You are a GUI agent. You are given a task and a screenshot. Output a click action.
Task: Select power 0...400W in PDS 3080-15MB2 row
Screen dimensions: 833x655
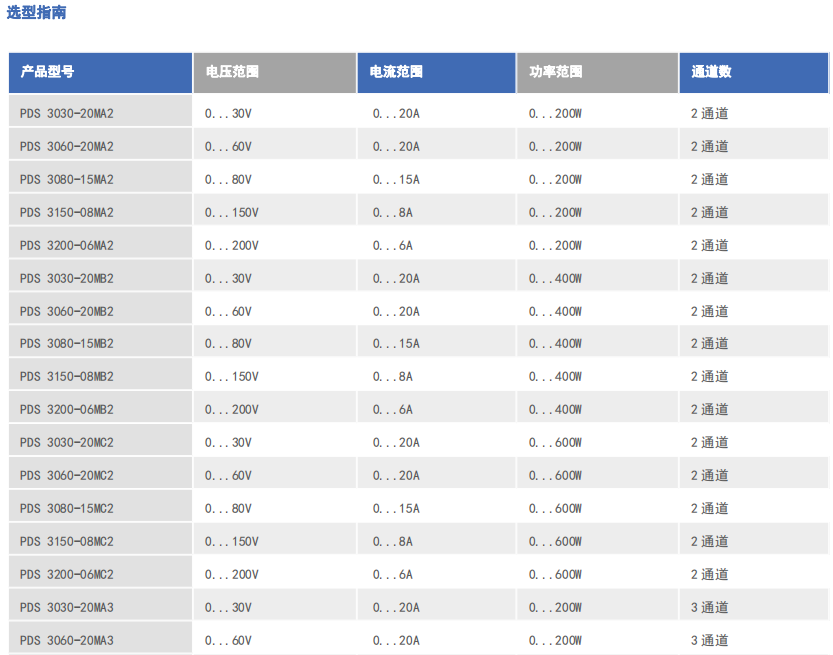[555, 344]
